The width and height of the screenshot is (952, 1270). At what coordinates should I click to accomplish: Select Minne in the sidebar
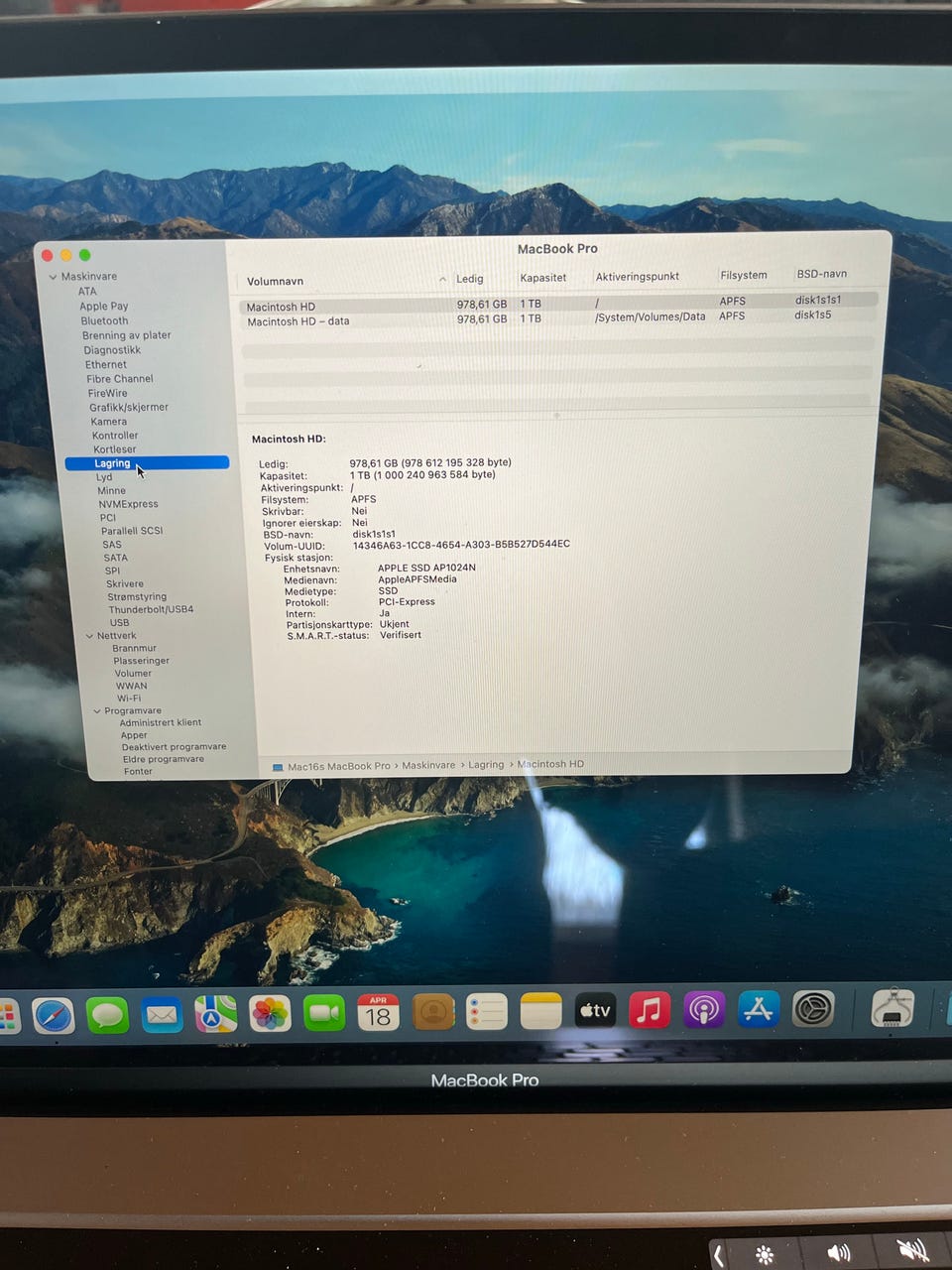(x=111, y=491)
